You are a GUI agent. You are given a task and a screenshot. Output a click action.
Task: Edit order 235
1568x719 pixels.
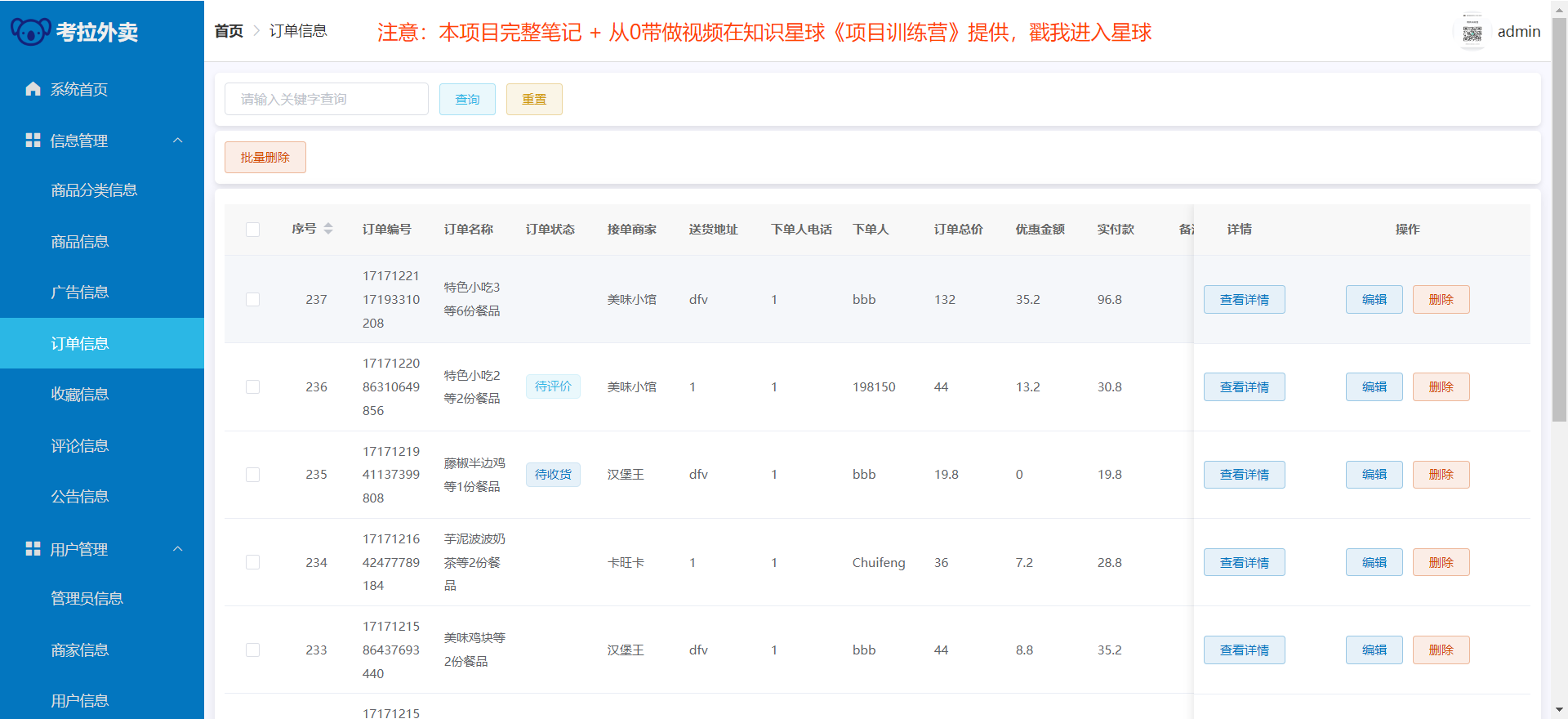click(1374, 475)
